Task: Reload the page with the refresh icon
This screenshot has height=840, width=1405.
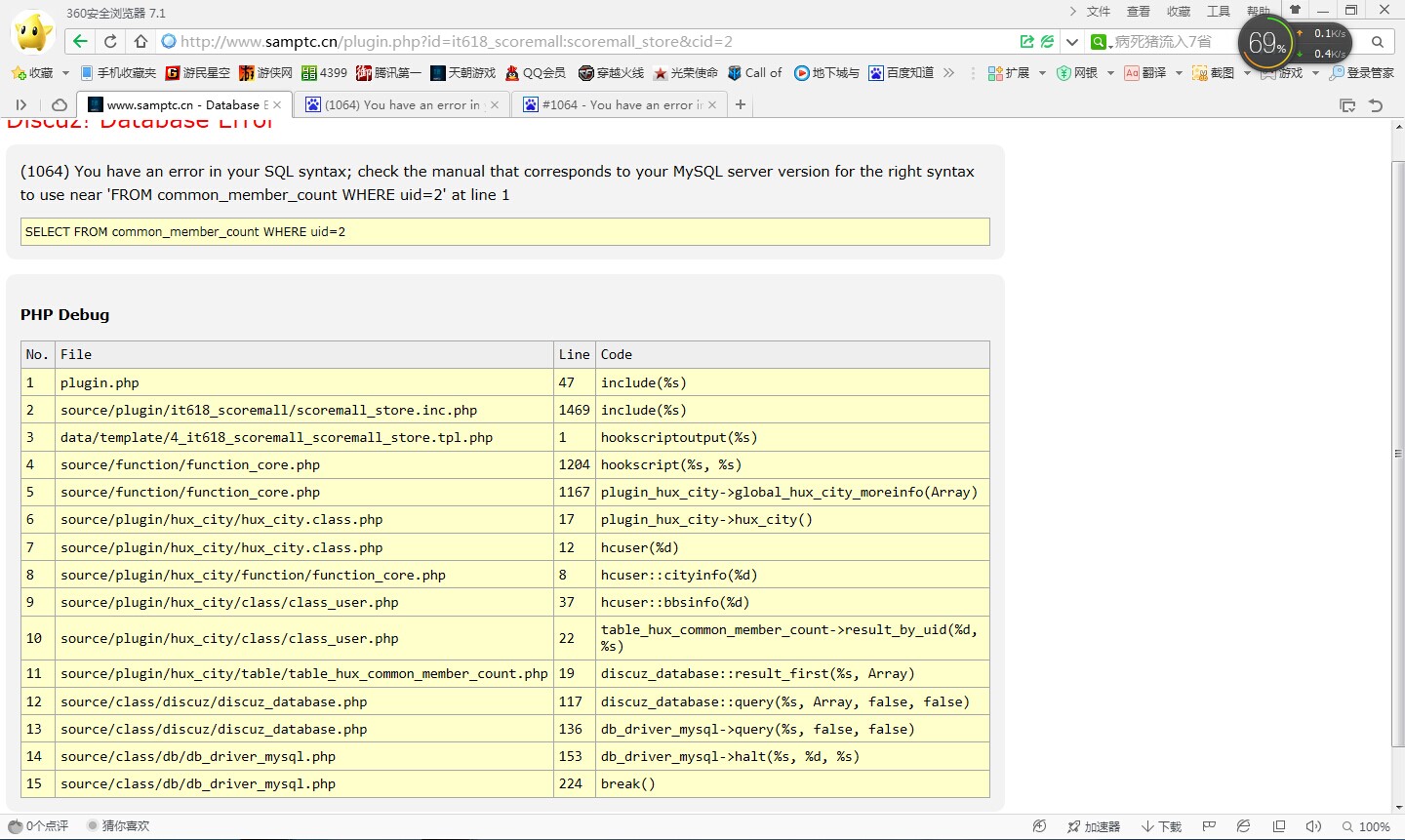Action: point(110,41)
